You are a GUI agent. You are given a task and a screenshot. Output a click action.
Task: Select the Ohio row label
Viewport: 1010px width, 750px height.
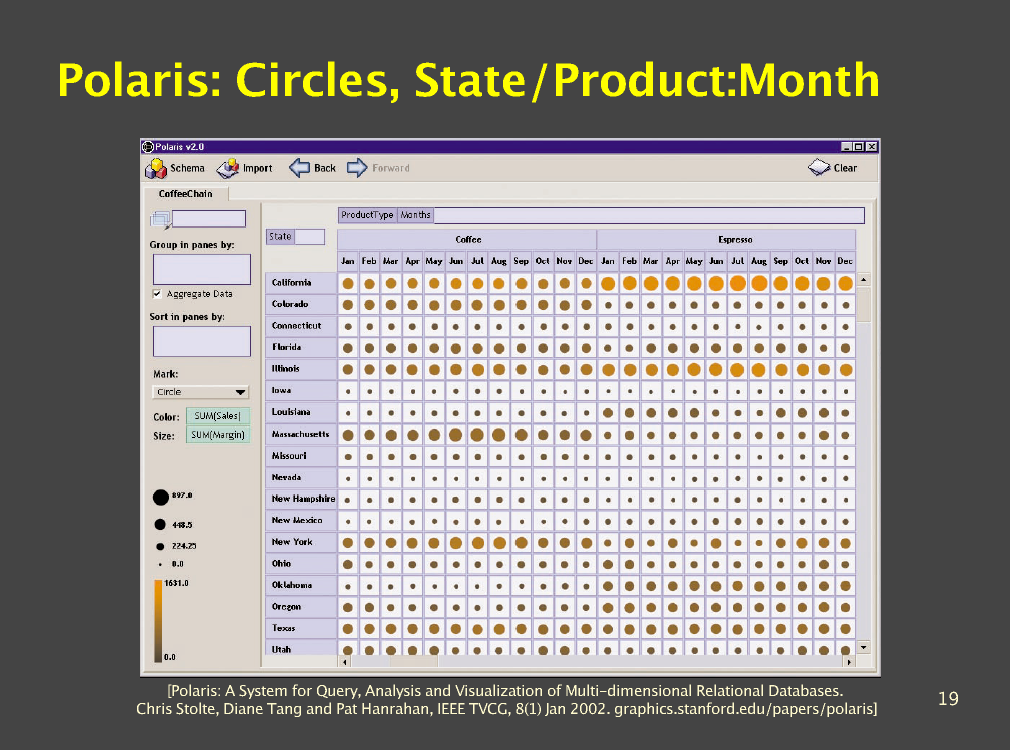pos(301,564)
